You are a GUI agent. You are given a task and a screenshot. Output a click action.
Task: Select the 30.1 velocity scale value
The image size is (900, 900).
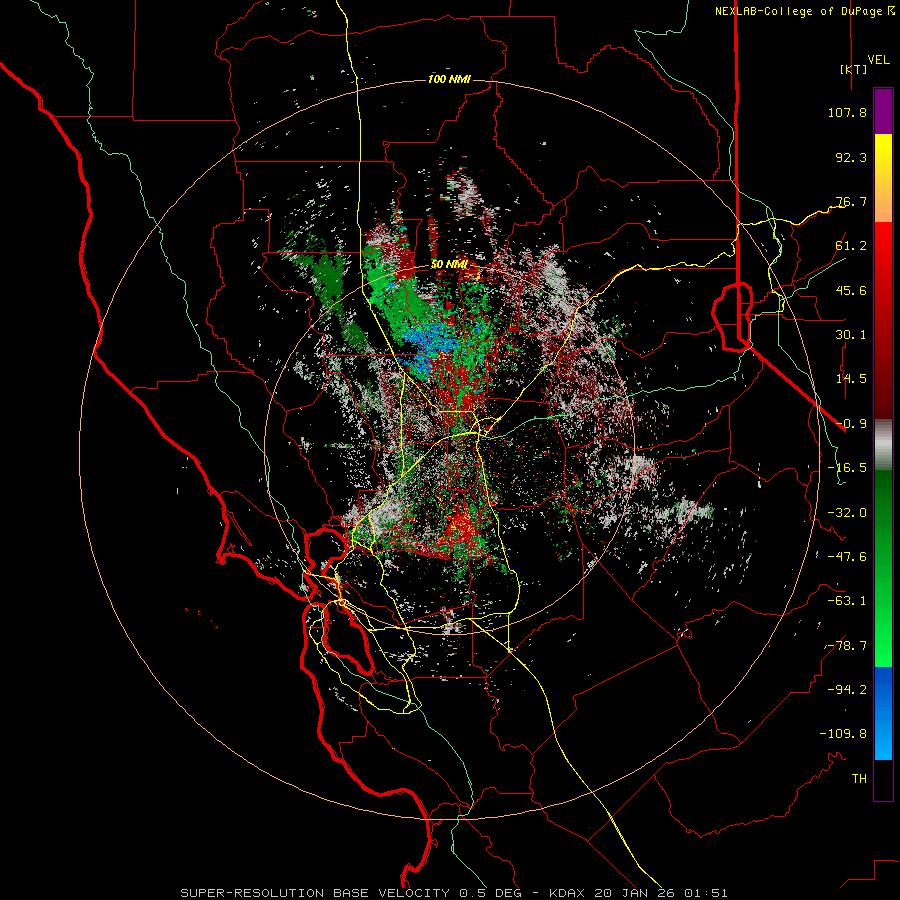pyautogui.click(x=851, y=335)
